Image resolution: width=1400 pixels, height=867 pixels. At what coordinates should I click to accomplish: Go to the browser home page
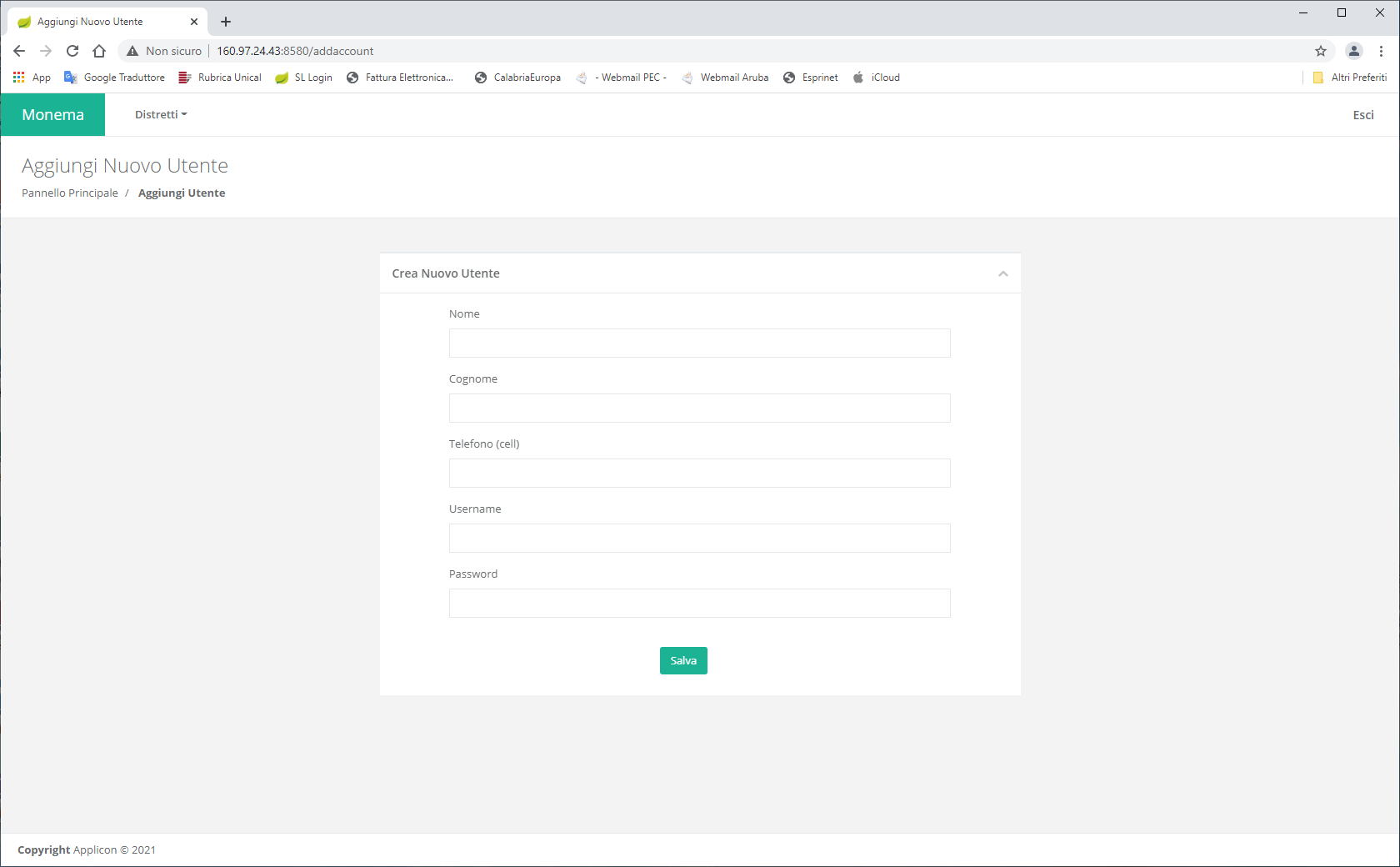[99, 51]
